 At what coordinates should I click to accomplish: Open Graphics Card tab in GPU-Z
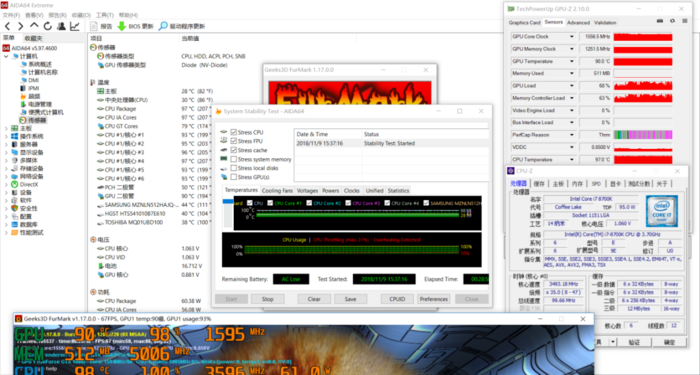tap(525, 22)
